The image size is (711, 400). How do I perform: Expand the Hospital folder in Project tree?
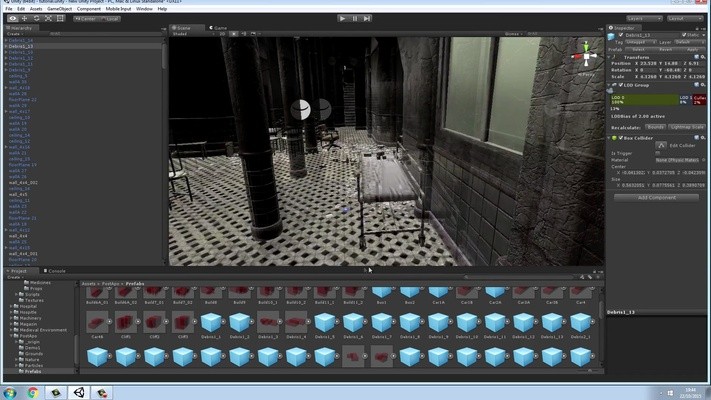click(x=11, y=307)
